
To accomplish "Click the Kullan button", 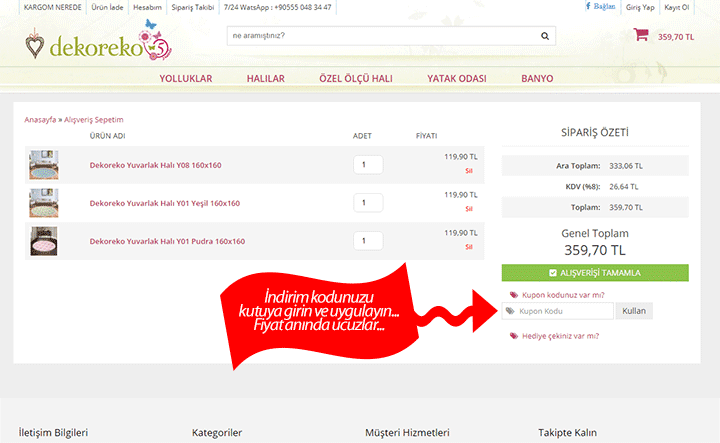I will [634, 311].
